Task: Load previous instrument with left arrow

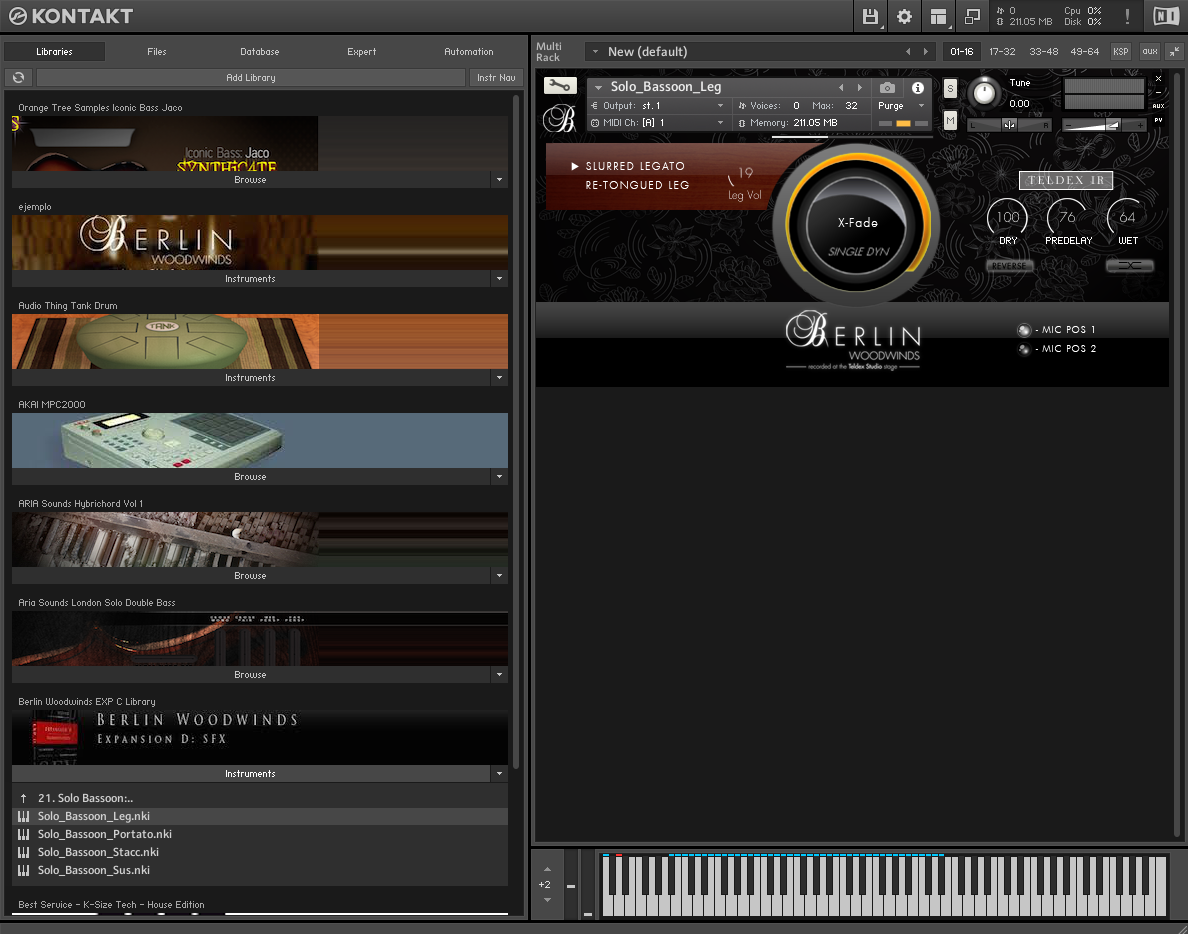Action: (841, 87)
